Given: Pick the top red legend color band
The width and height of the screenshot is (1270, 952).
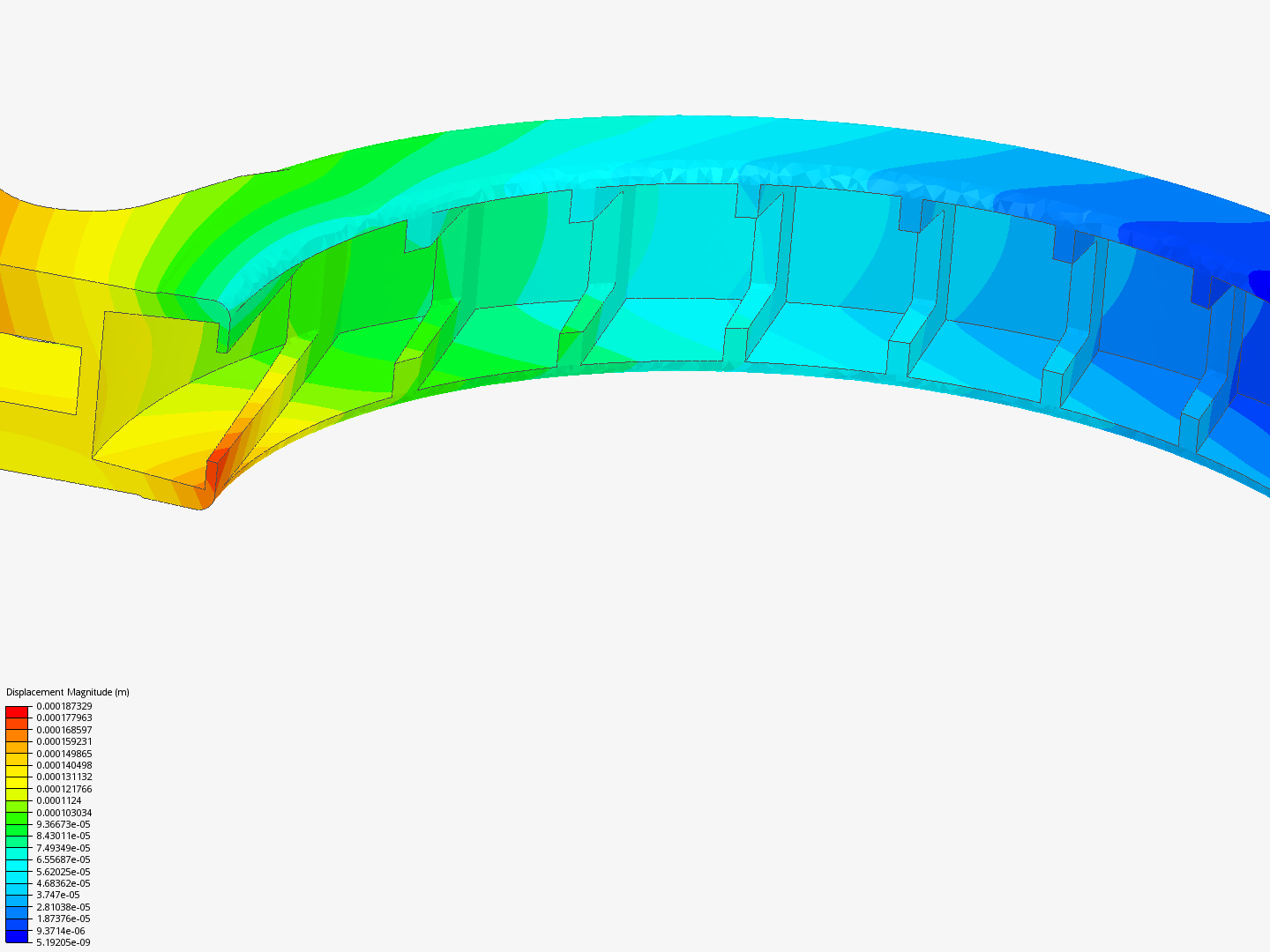Looking at the screenshot, I should 17,712.
